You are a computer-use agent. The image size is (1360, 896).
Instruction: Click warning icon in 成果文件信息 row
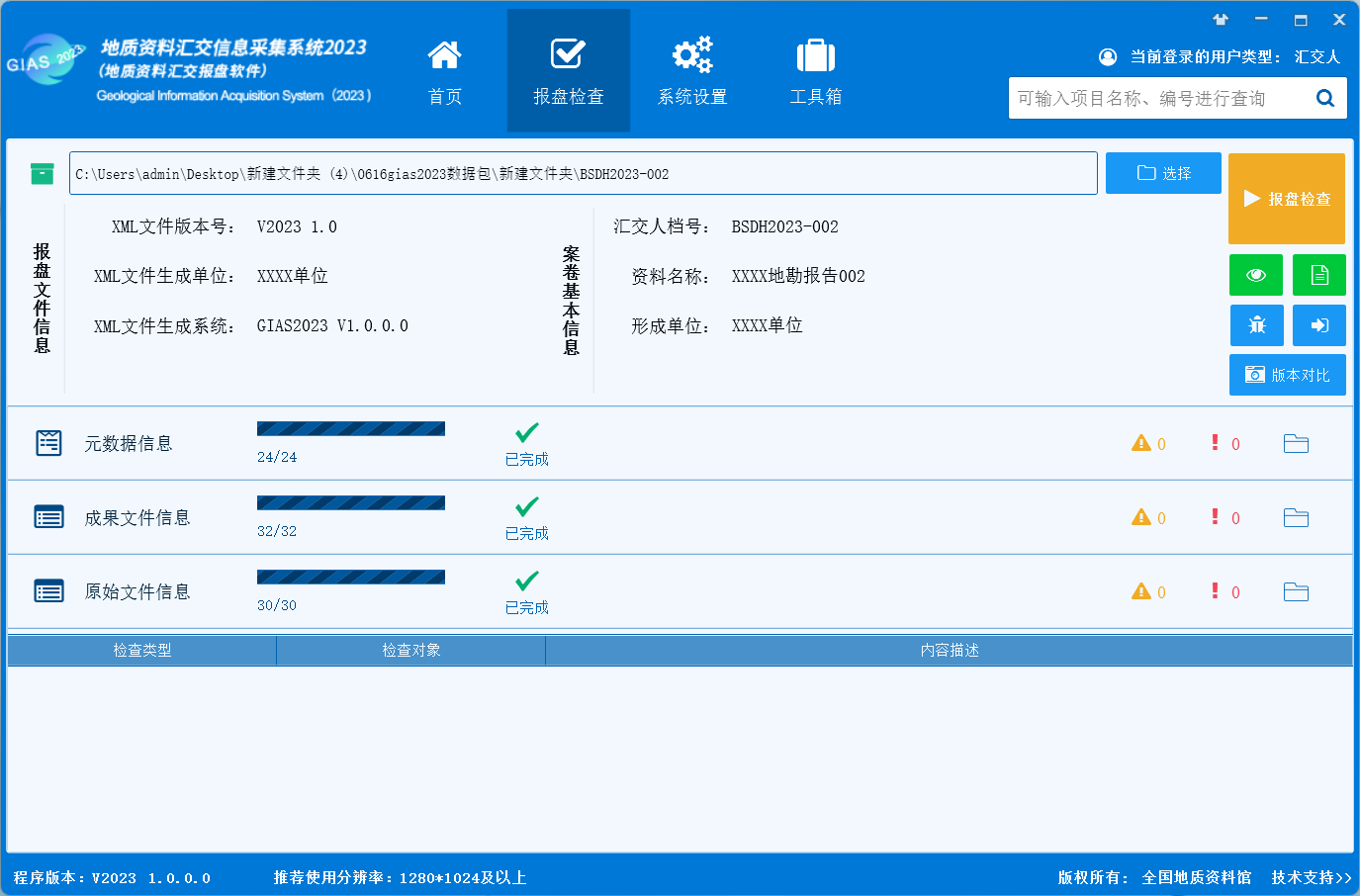(1141, 517)
